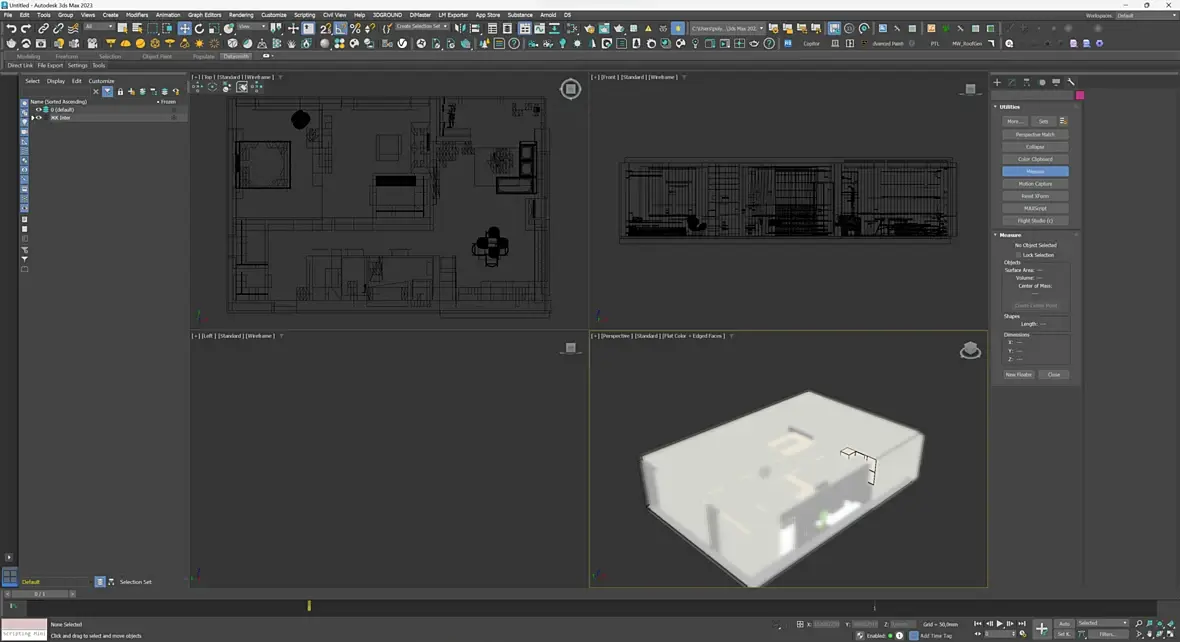Click the Undo arrow in main toolbar

(x=11, y=28)
